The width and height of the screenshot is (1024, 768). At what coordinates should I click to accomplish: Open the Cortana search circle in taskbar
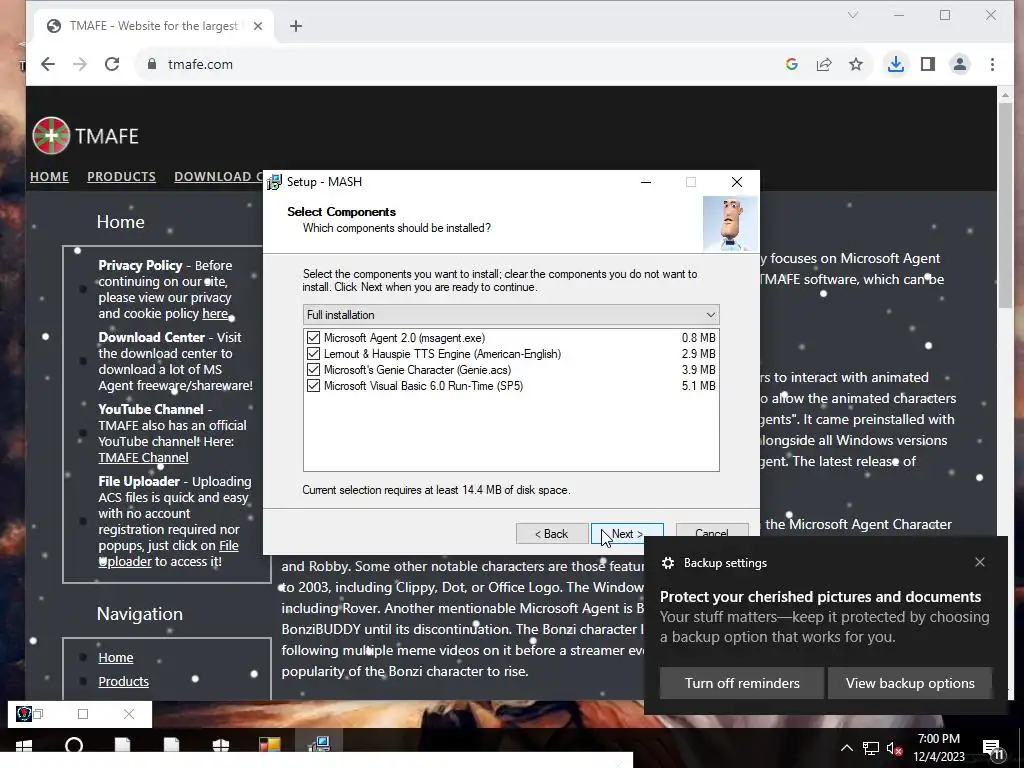74,745
